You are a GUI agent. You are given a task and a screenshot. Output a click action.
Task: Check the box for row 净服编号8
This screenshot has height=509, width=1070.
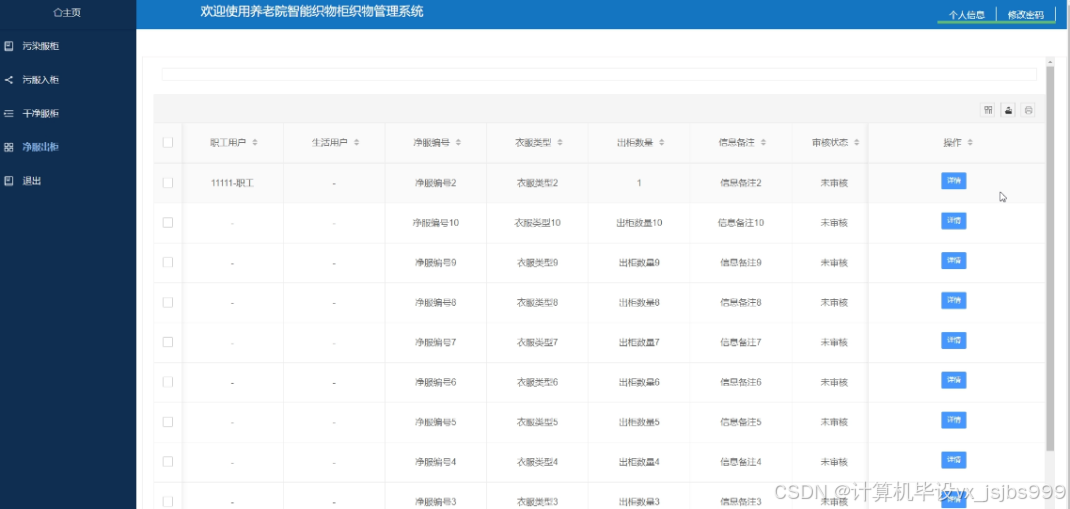coord(168,302)
